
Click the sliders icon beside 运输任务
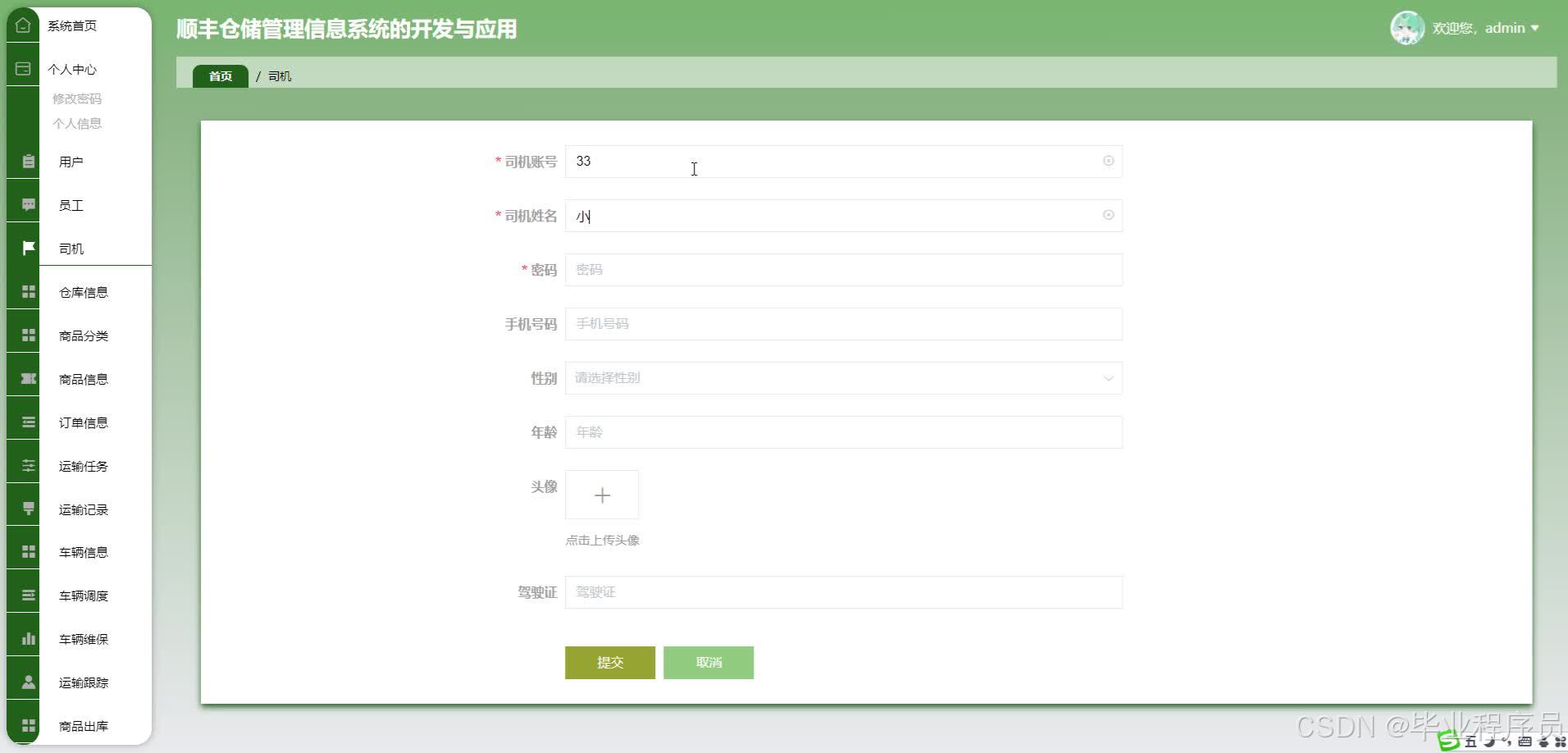(x=29, y=466)
